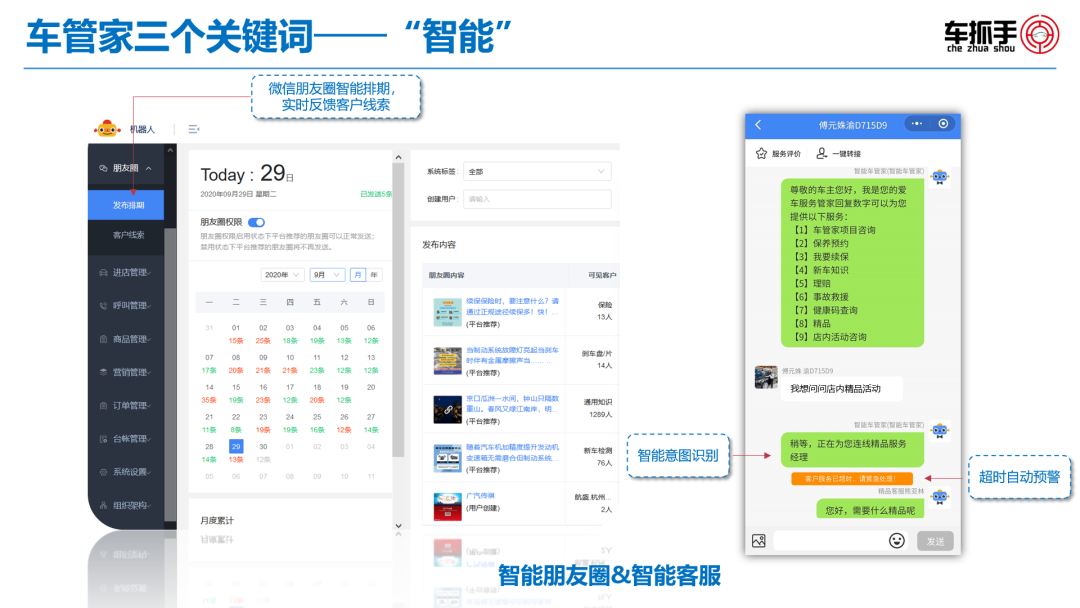Screen dimensions: 1080x608
Task: Click the 系统设置 gear icon
Action: click(103, 472)
